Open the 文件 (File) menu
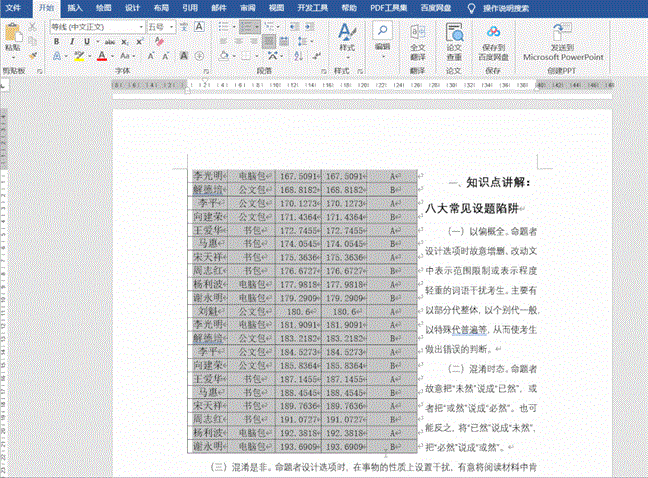 point(13,7)
